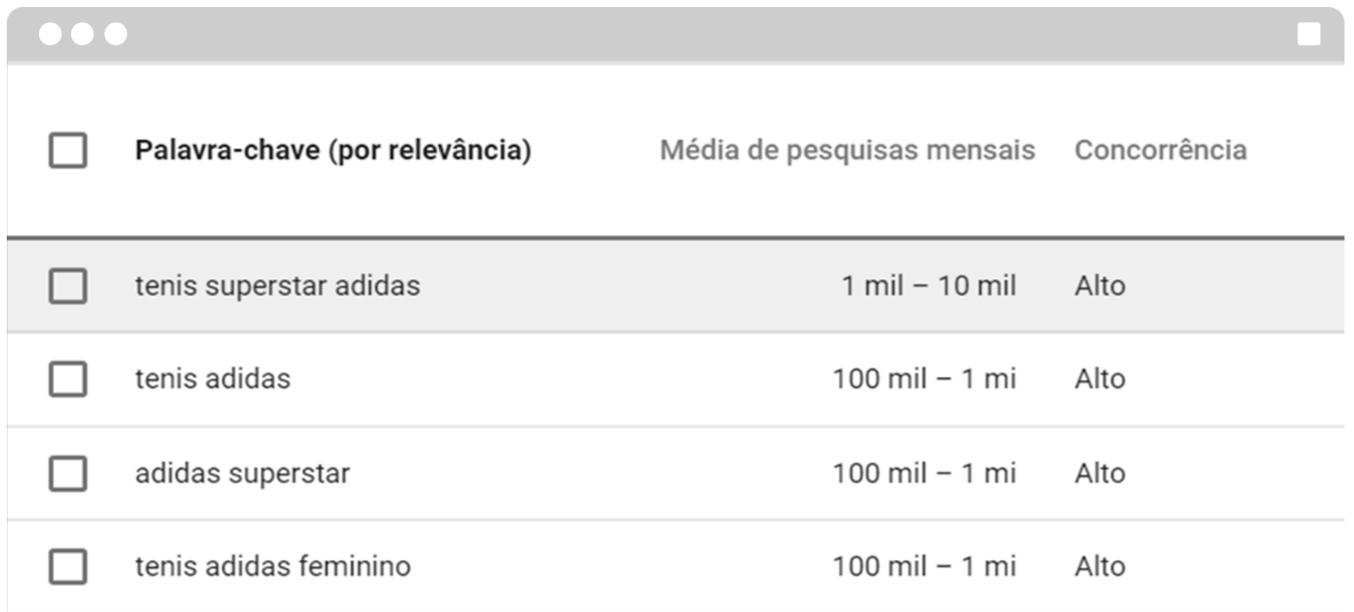Click the white square icon in title bar
This screenshot has width=1354, height=612.
[x=1308, y=35]
